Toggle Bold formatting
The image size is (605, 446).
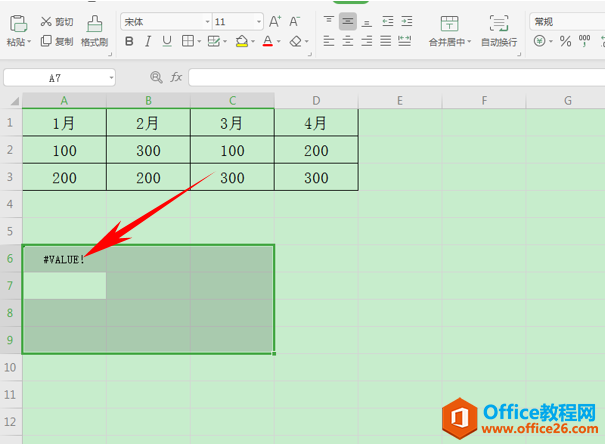pyautogui.click(x=129, y=41)
